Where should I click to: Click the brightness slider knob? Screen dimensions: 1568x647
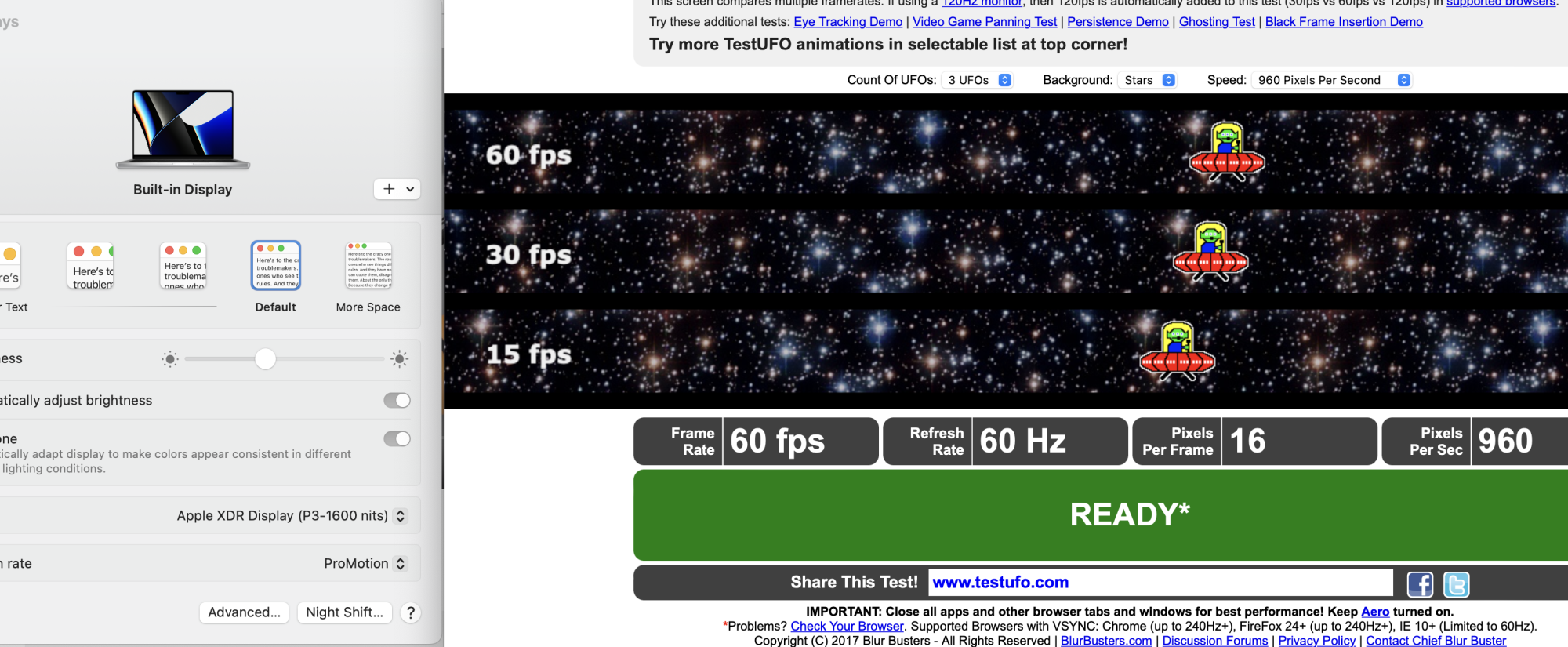coord(266,359)
